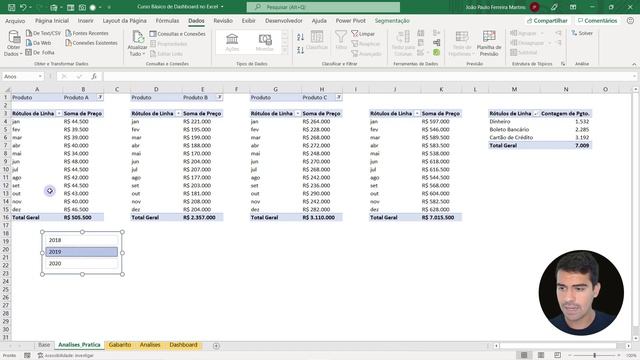Click the Save icon in the quick access toolbar
Screen dimensions: 640x360
click(11, 7)
